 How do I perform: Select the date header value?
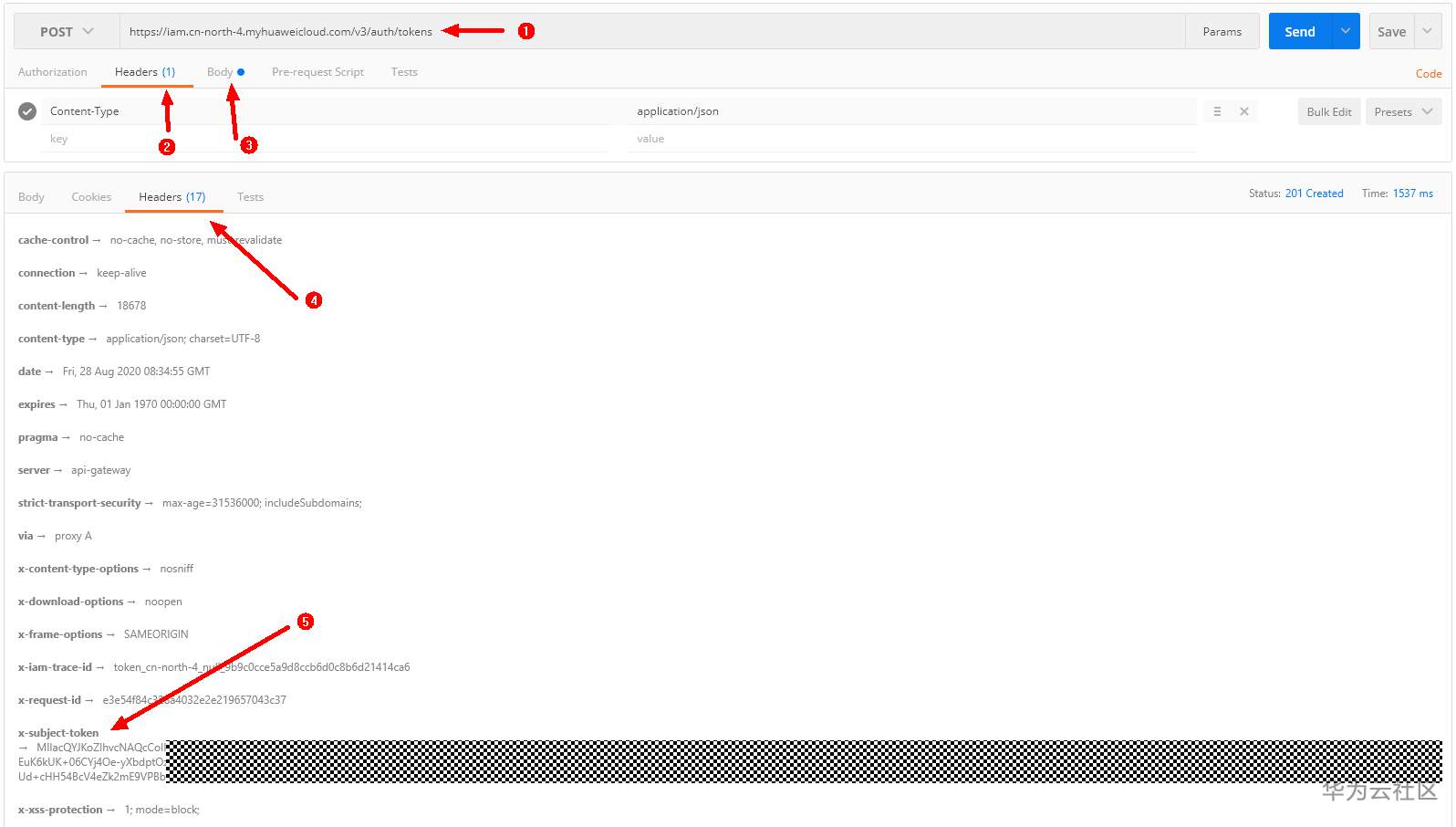(x=136, y=372)
